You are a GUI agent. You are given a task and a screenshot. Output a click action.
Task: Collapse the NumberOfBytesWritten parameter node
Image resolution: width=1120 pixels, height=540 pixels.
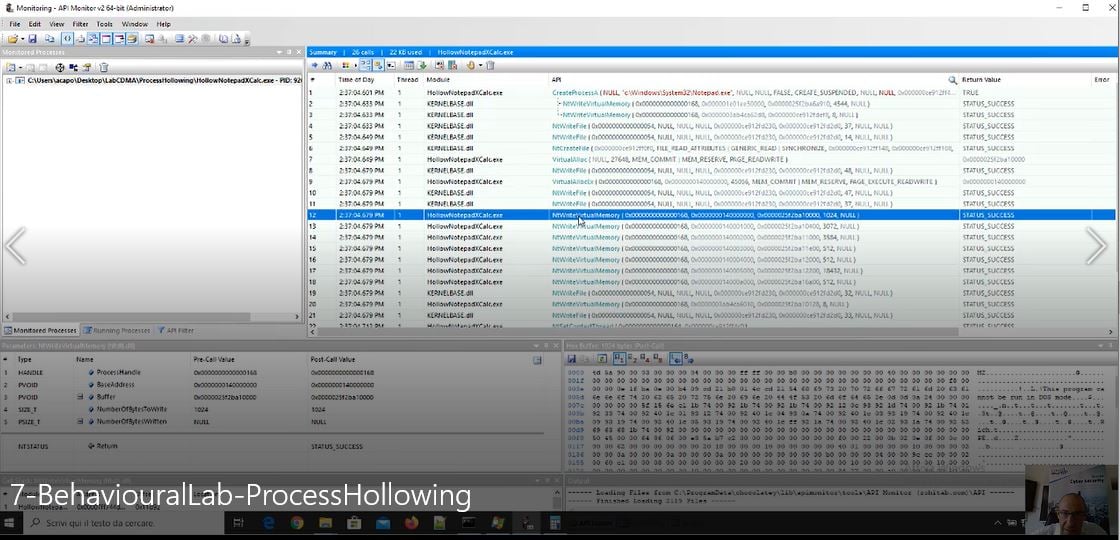coord(81,421)
